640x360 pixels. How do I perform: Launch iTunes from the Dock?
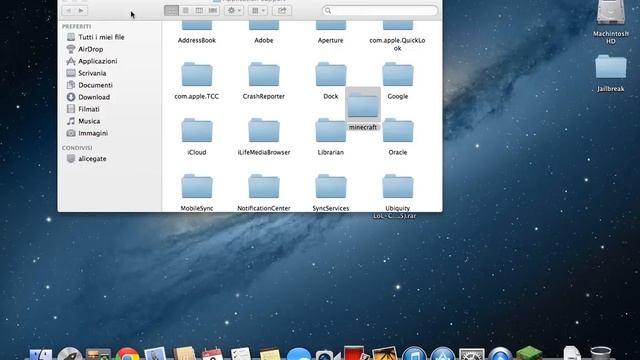click(x=414, y=354)
